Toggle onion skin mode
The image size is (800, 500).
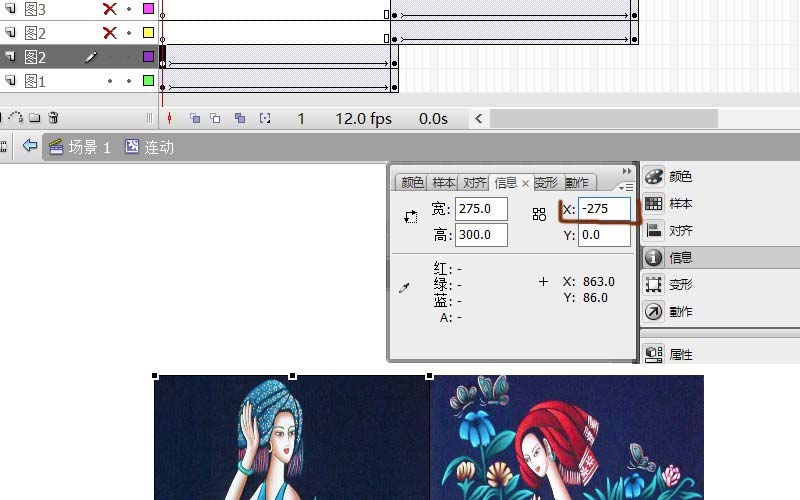[194, 118]
